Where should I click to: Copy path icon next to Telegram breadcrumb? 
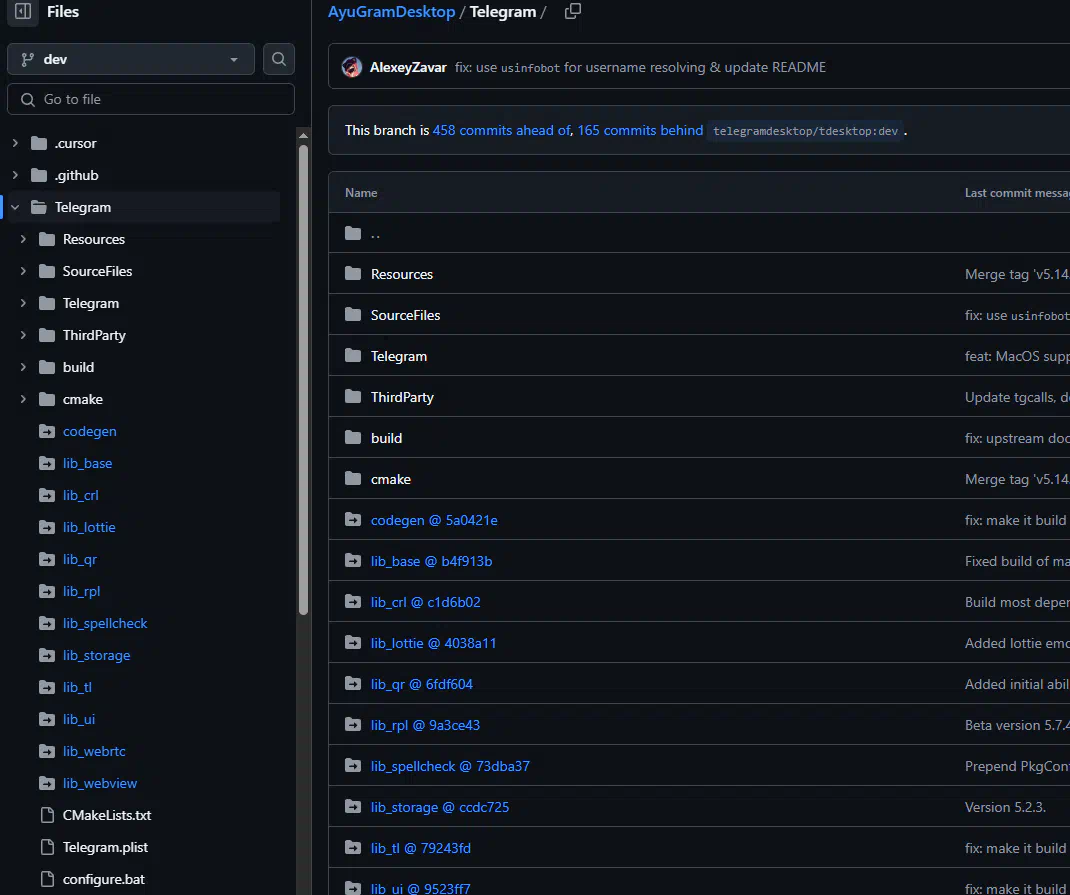click(573, 12)
